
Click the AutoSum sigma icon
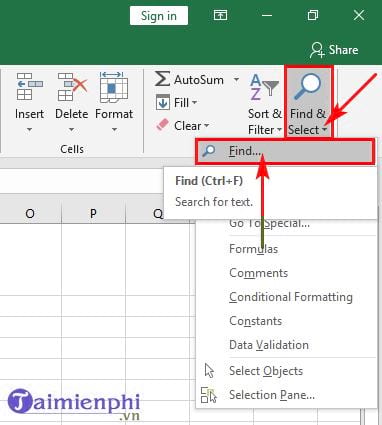[x=162, y=79]
